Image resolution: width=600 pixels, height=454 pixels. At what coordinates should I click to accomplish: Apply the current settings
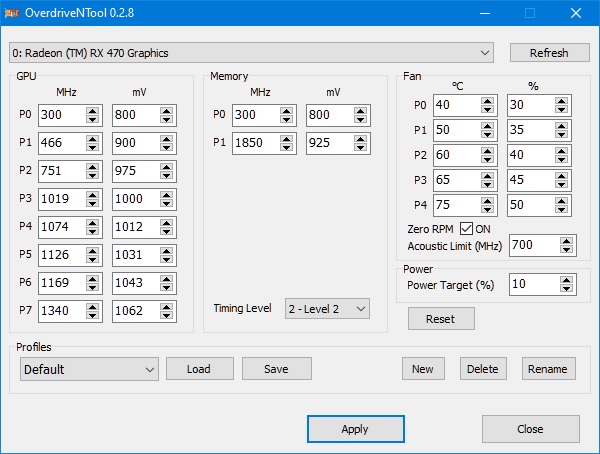point(355,429)
